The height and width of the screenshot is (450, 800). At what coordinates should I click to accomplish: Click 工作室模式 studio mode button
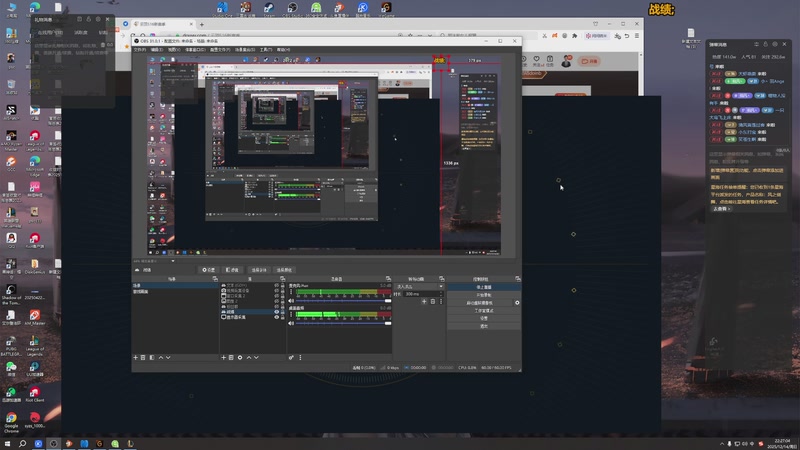click(484, 311)
